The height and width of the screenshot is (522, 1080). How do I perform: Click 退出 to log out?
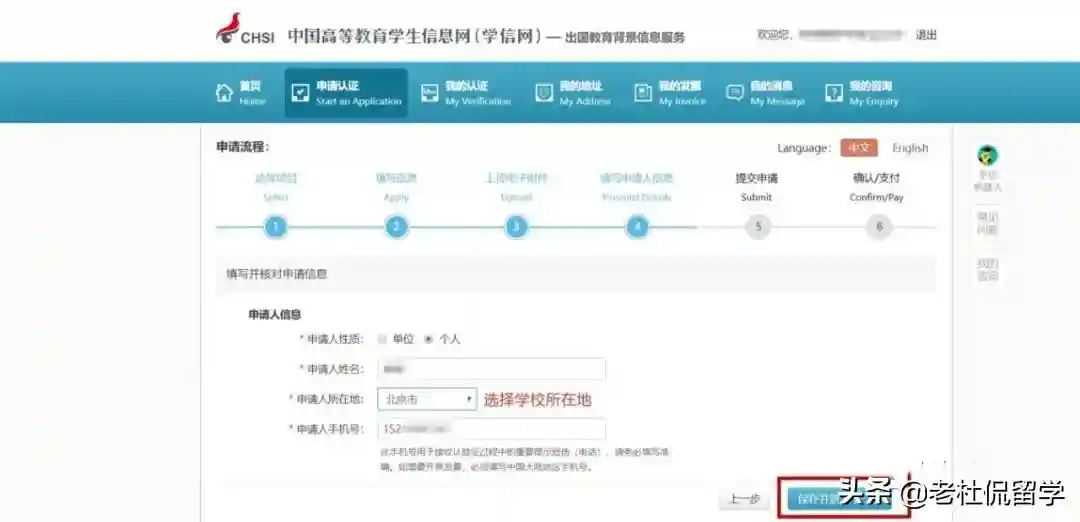click(x=926, y=35)
